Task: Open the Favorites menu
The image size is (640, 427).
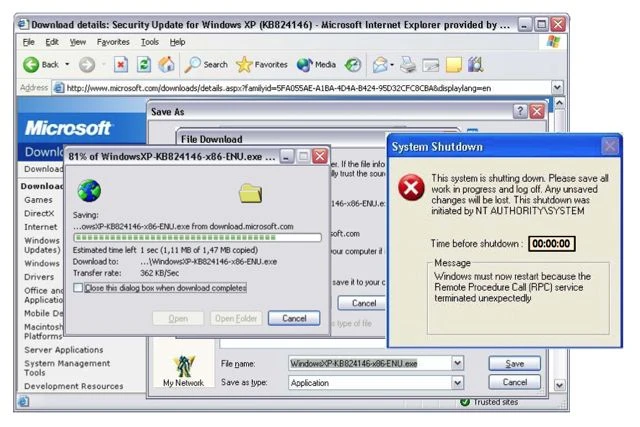Action: click(112, 42)
